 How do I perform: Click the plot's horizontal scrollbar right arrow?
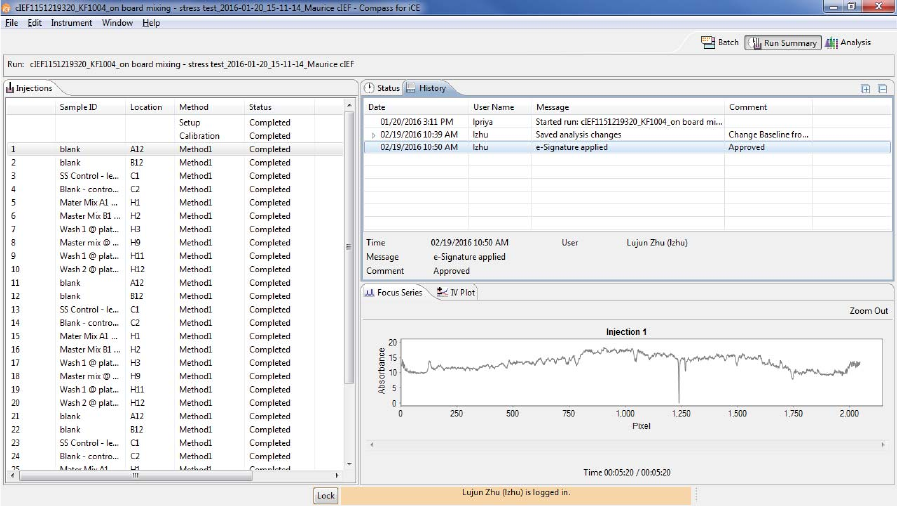pos(881,445)
